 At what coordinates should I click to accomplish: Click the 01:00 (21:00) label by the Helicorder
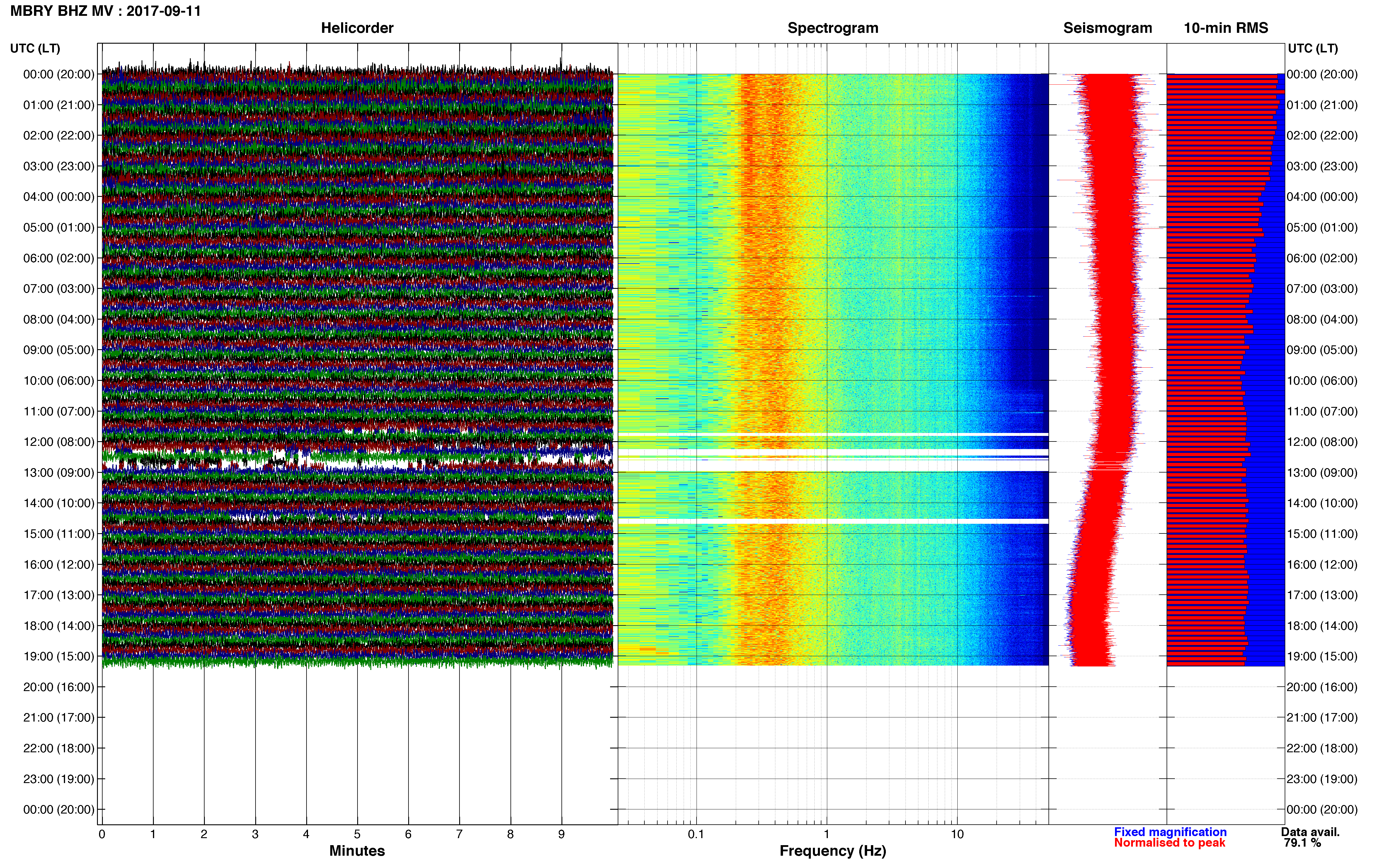pos(59,105)
